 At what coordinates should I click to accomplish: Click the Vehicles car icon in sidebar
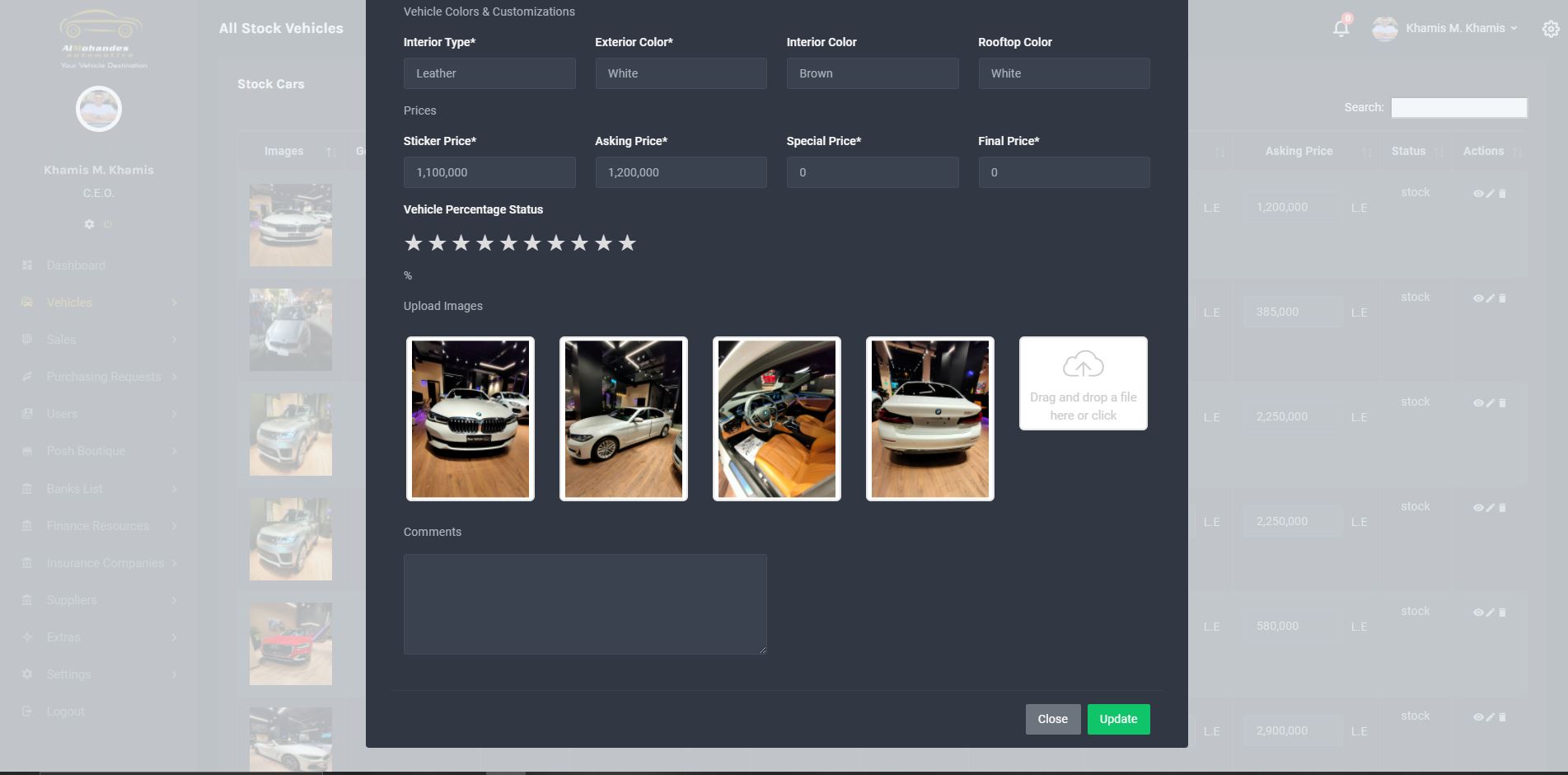point(27,303)
